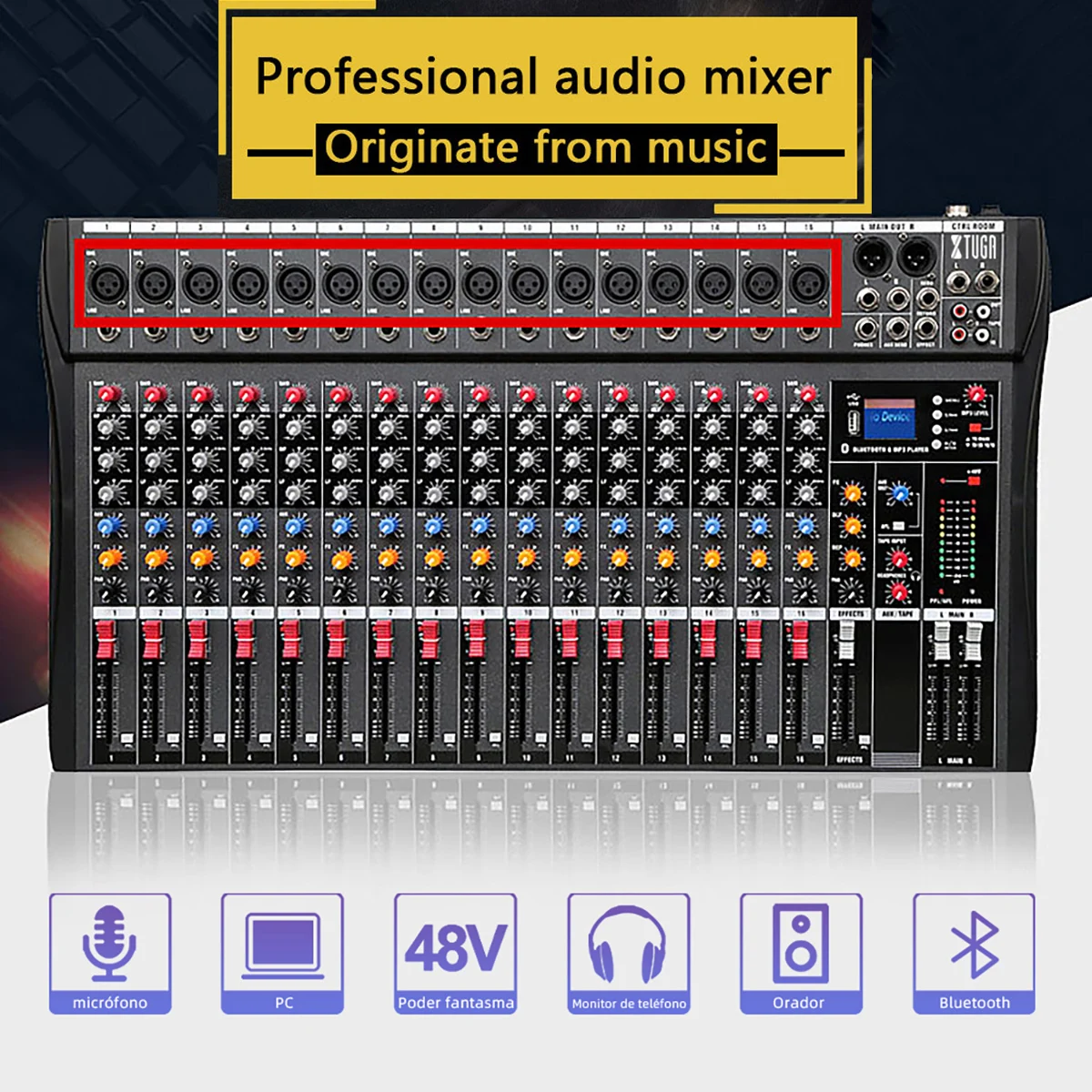Click the 'Originate from music' banner text
1092x1092 pixels.
coord(546,148)
